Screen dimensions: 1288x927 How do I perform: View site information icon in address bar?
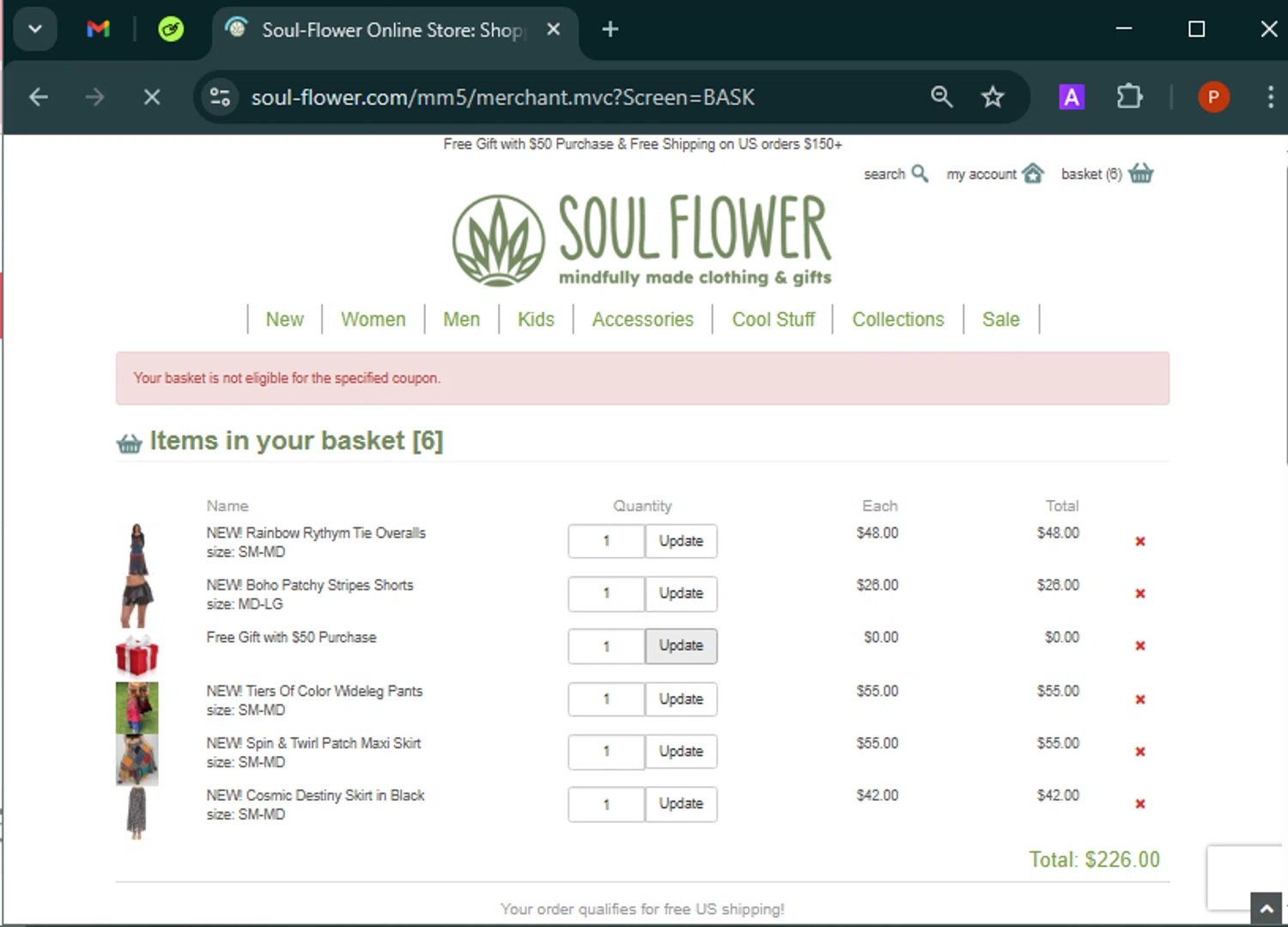point(221,97)
